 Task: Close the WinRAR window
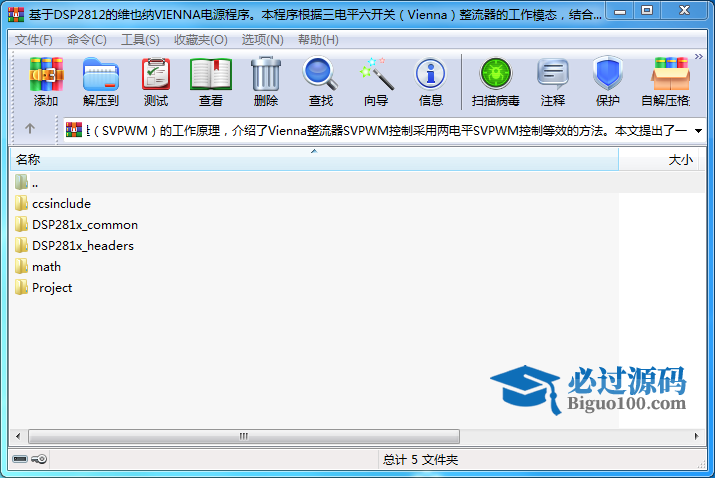click(x=684, y=11)
